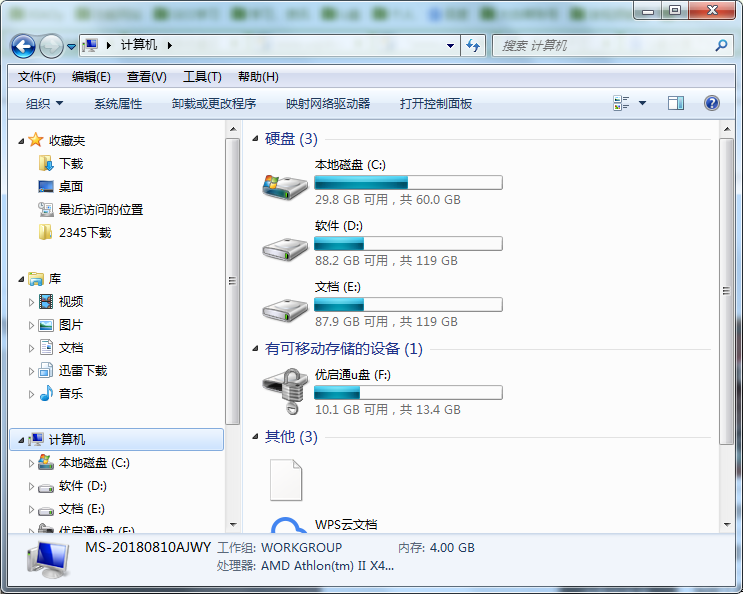Open the 组织 dropdown menu
743x594 pixels.
click(x=44, y=103)
